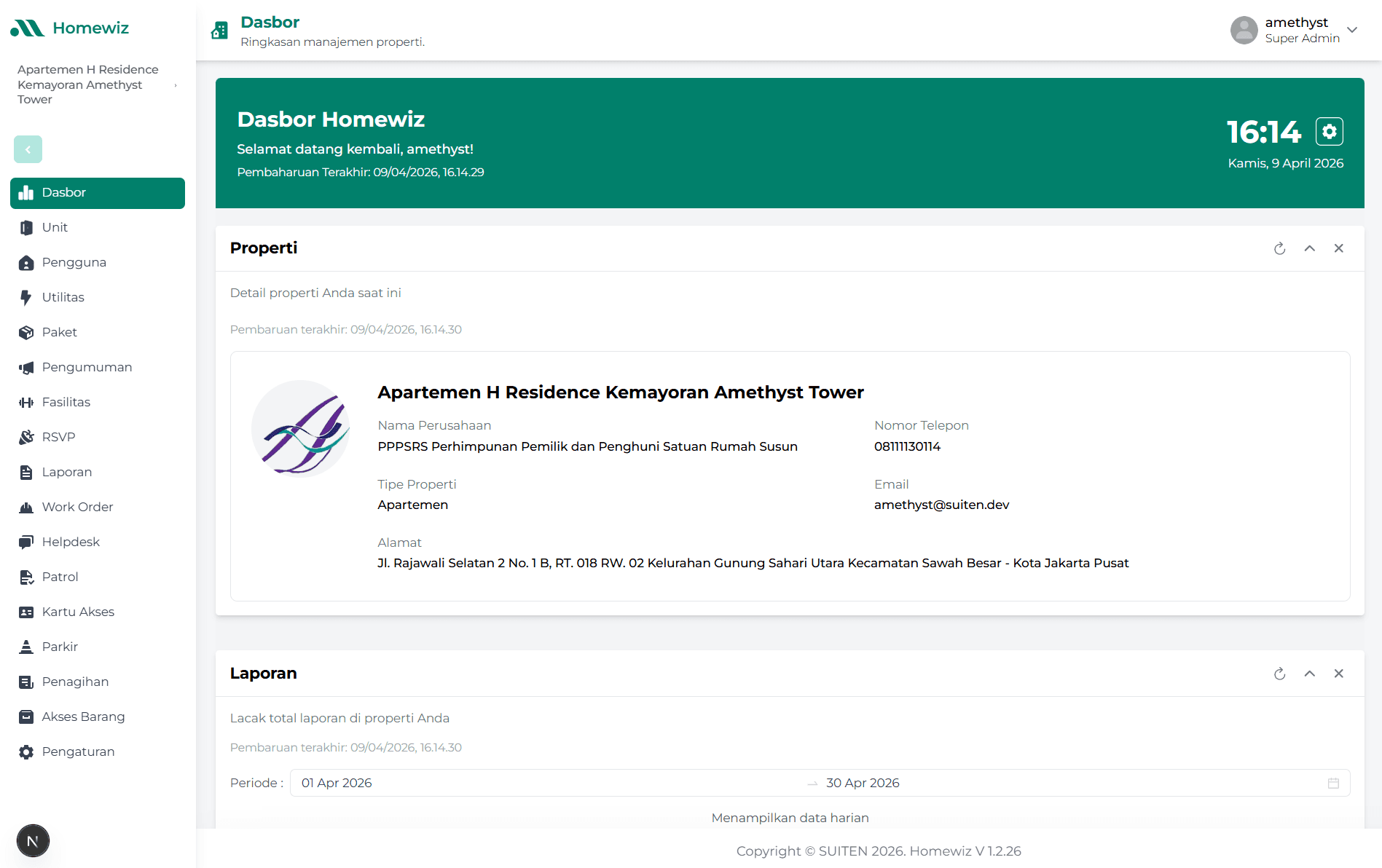This screenshot has width=1382, height=868.
Task: Refresh the Properti panel
Action: (x=1280, y=248)
